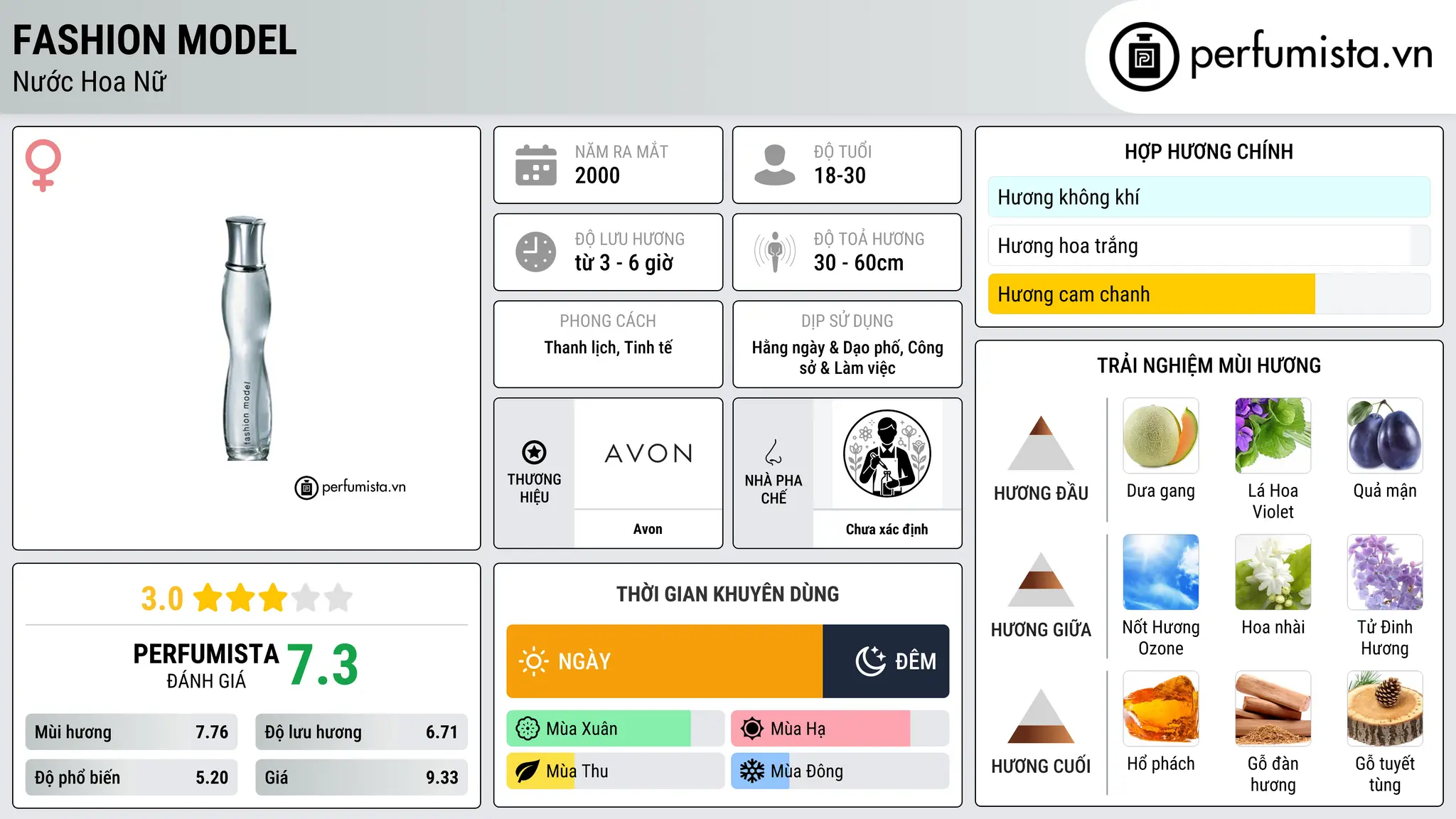Click the THỜI GIAN KHUYÊN DÙNG heading
Viewport: 1456px width, 819px height.
pos(728,594)
